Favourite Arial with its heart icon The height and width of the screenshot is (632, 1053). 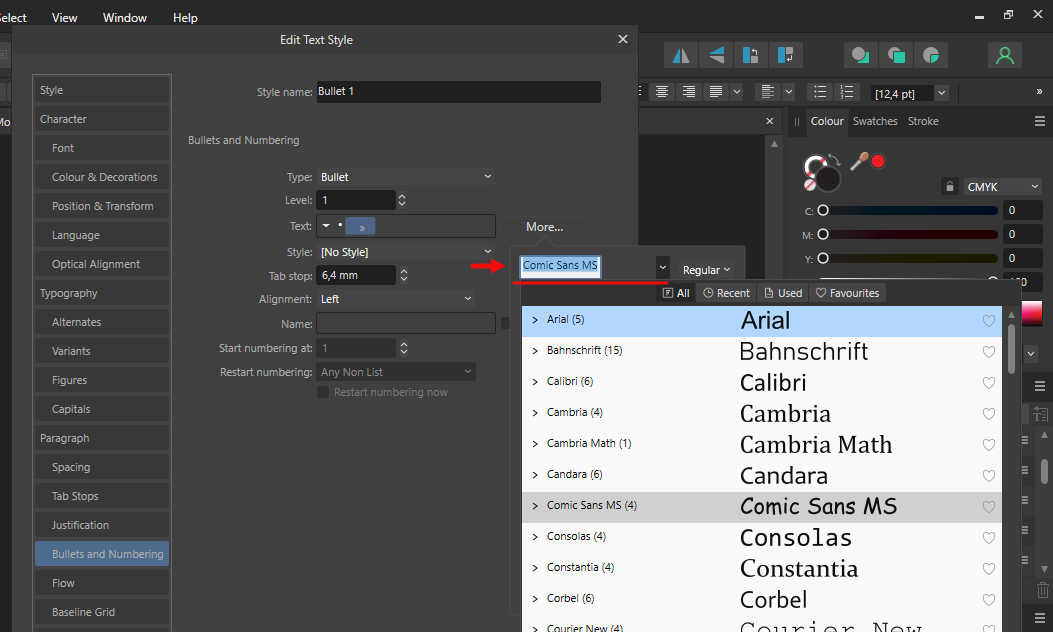[989, 321]
